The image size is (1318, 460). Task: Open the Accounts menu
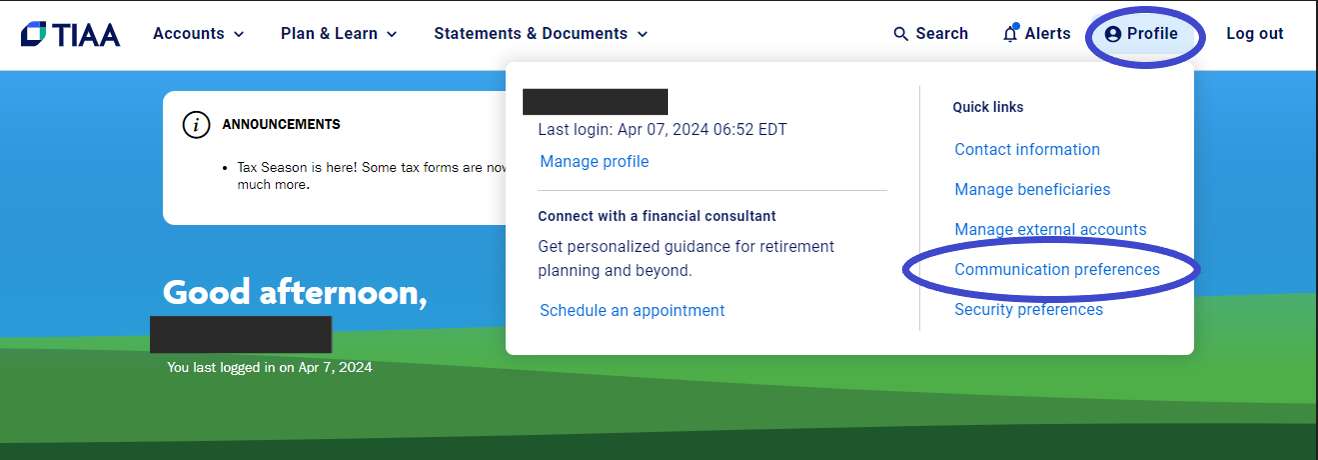(198, 34)
